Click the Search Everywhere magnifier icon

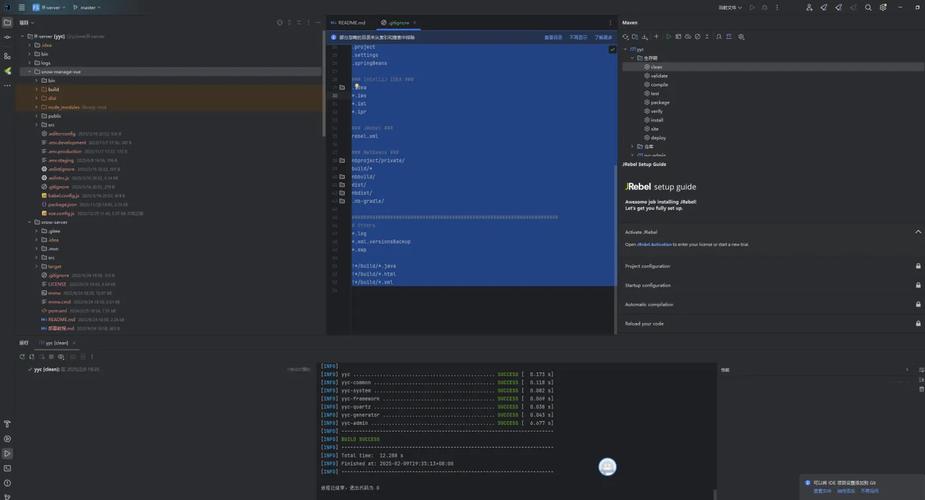click(868, 8)
